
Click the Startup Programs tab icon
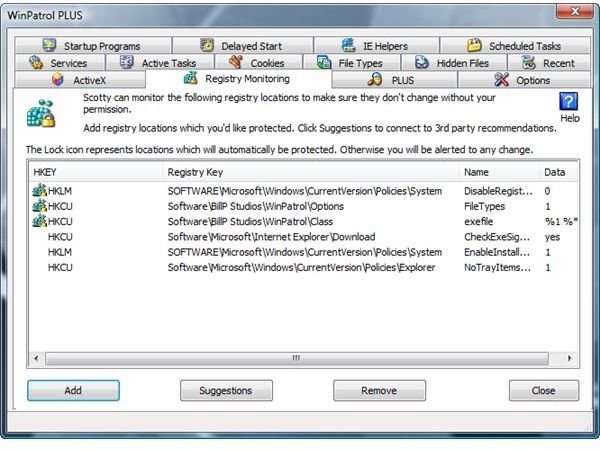click(x=50, y=46)
